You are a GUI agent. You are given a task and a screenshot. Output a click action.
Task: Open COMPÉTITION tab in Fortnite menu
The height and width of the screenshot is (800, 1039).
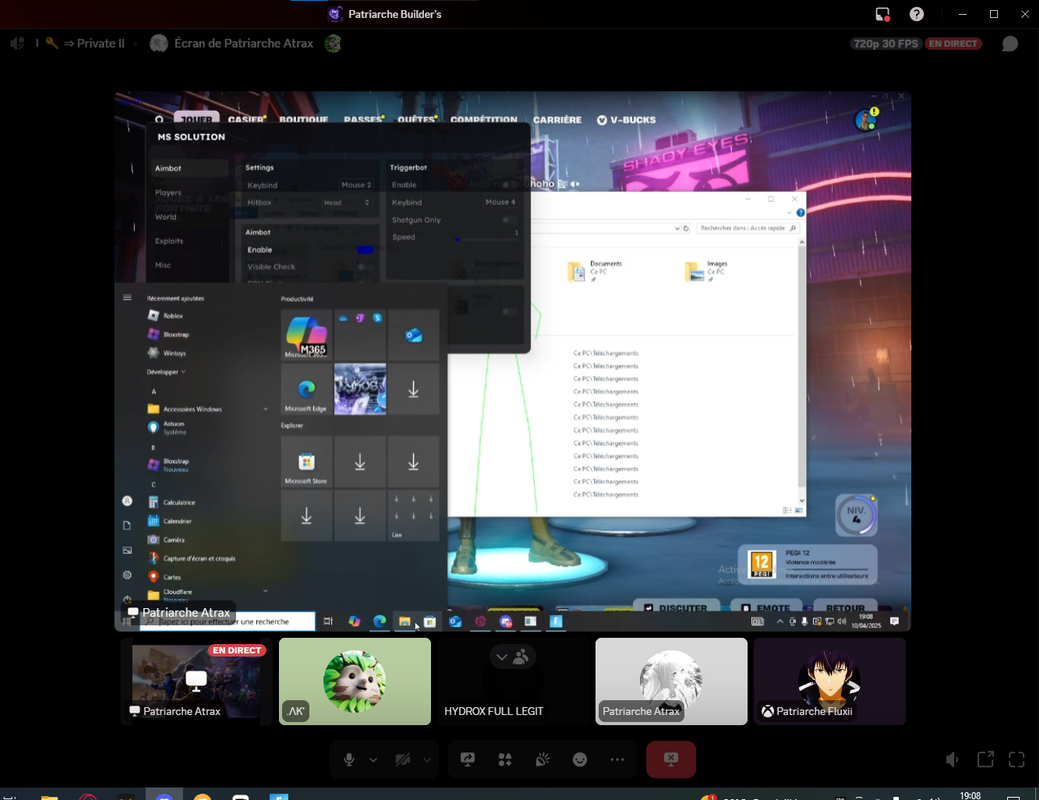click(x=484, y=120)
